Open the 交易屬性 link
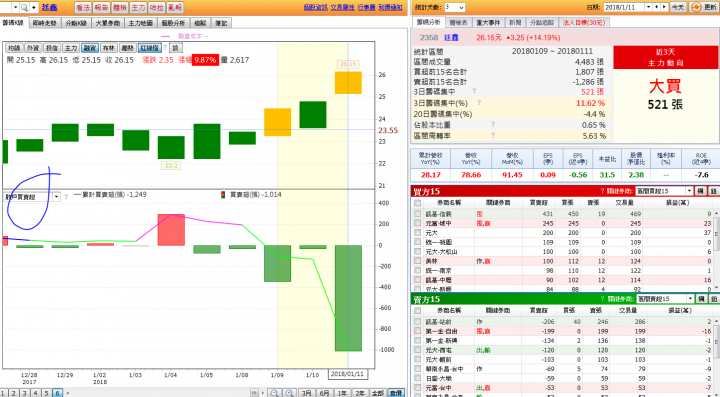720x397 pixels. point(343,7)
